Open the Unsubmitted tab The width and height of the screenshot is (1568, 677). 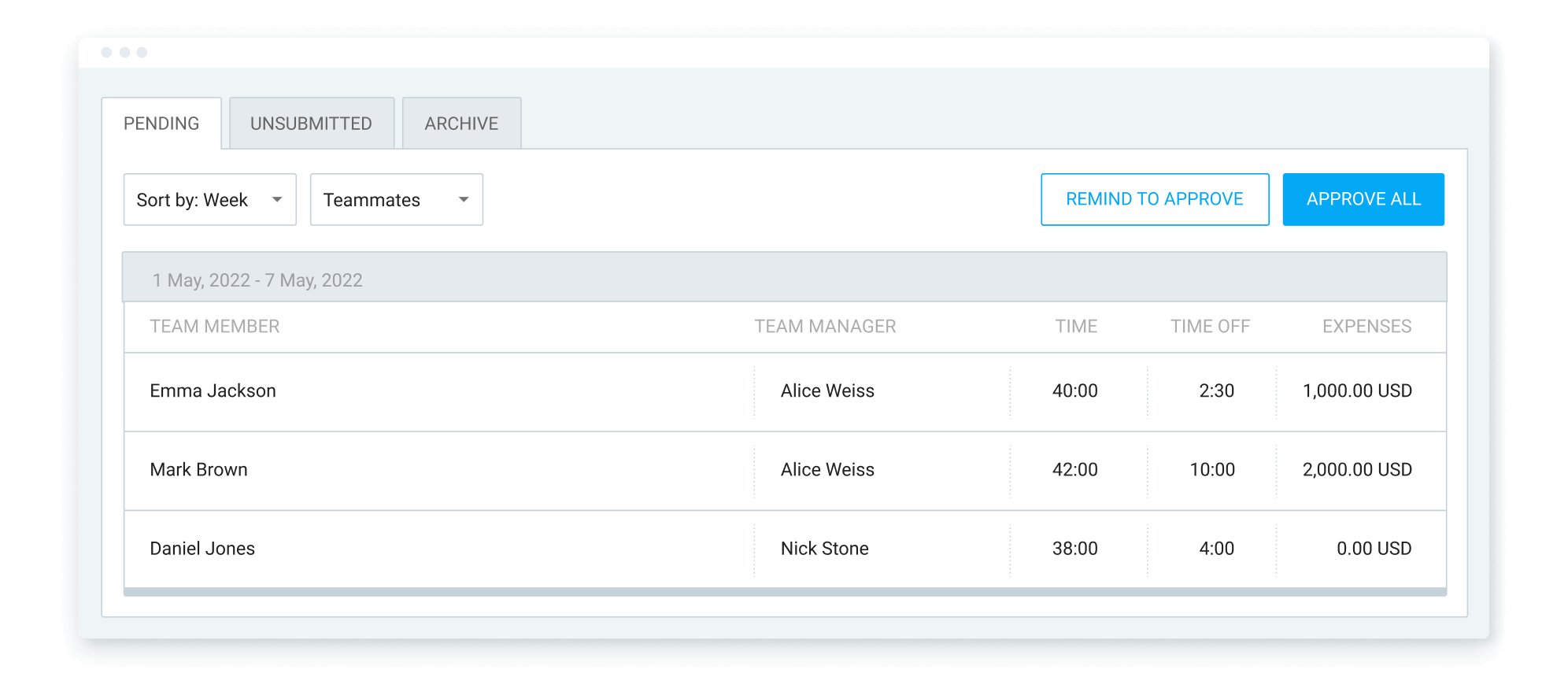311,124
